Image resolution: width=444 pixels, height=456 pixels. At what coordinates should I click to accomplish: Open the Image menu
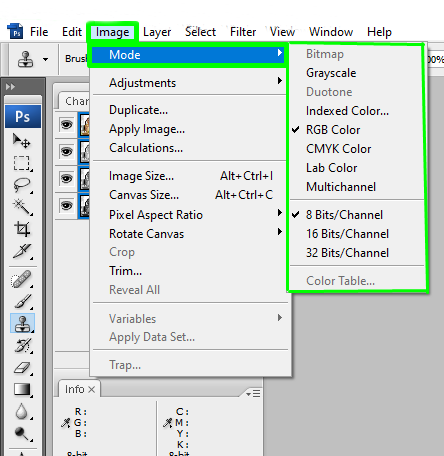113,32
